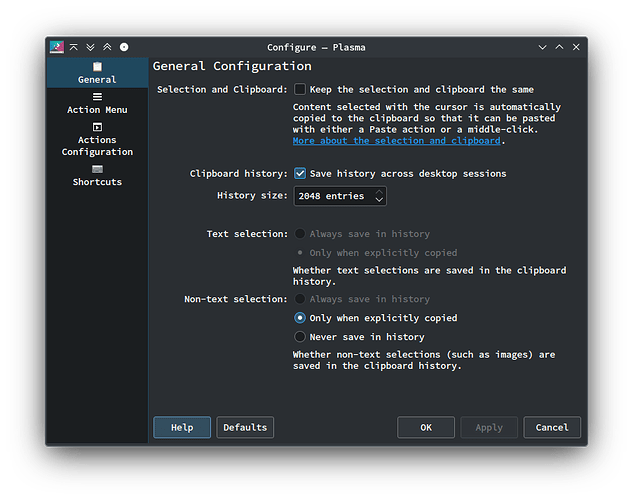Open the Shortcuts keyboard sidebar icon
Viewport: 633px width, 500px height.
[x=97, y=169]
